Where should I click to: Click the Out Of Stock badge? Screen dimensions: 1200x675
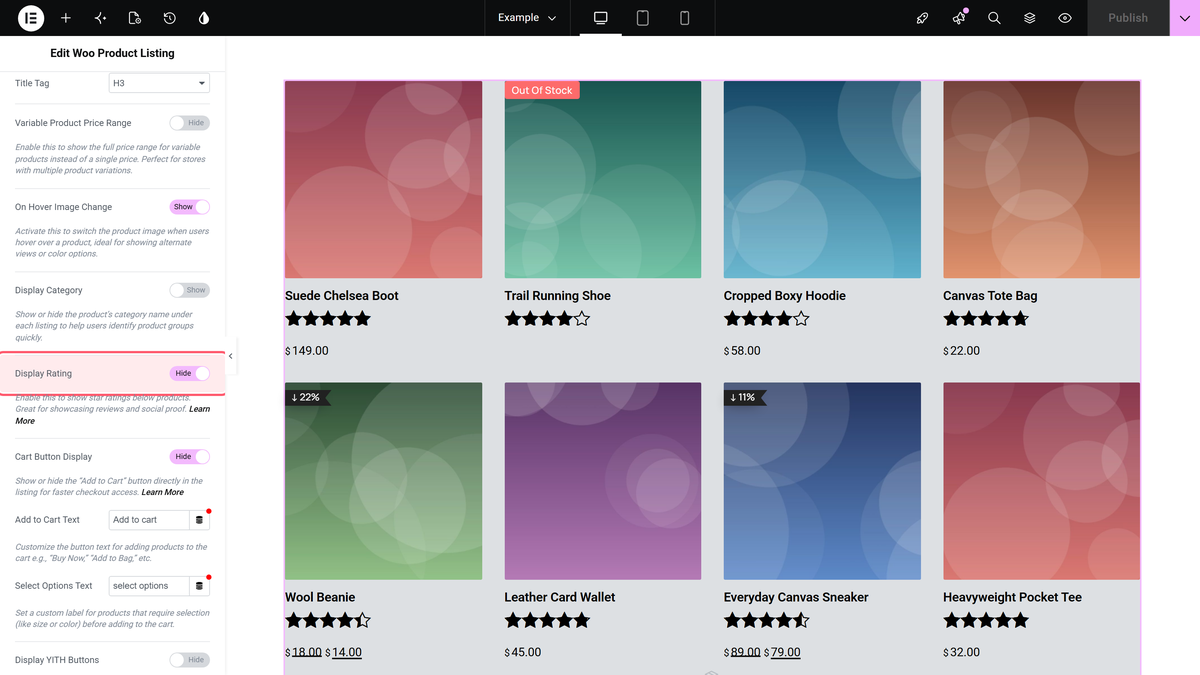(542, 90)
